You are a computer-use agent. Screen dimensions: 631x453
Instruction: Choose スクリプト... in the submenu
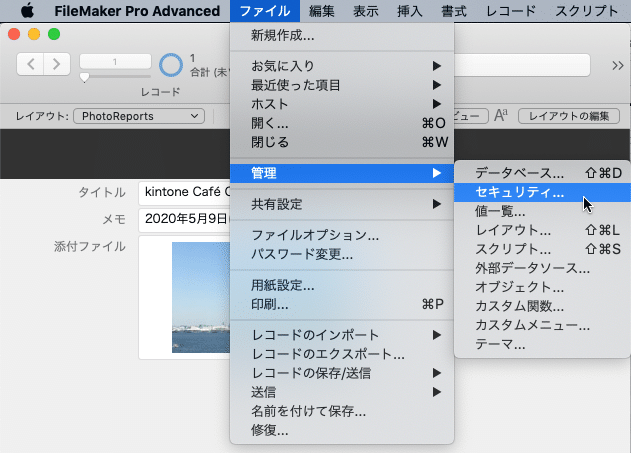click(542, 249)
